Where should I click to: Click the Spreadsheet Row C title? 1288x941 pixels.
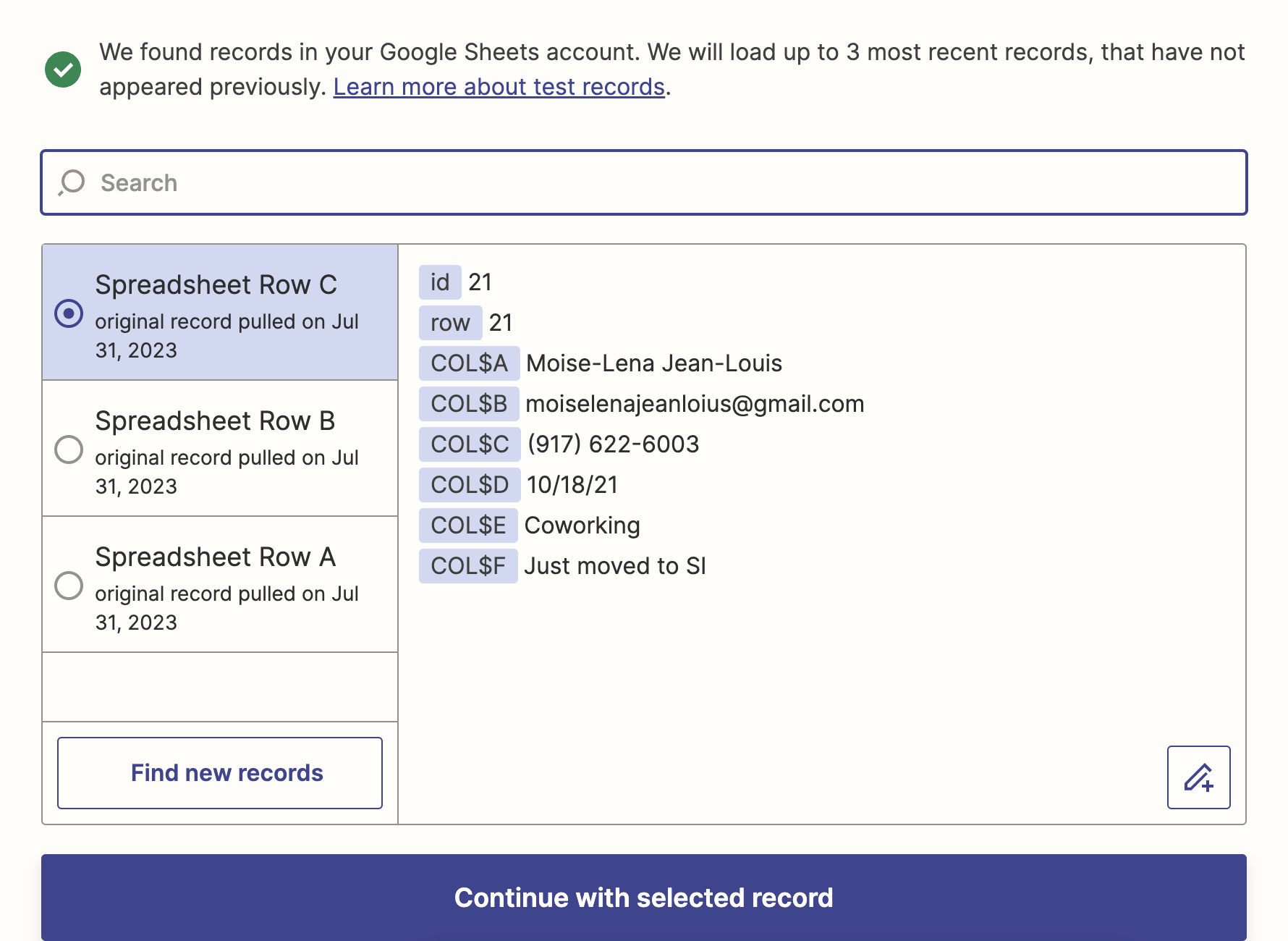(216, 284)
